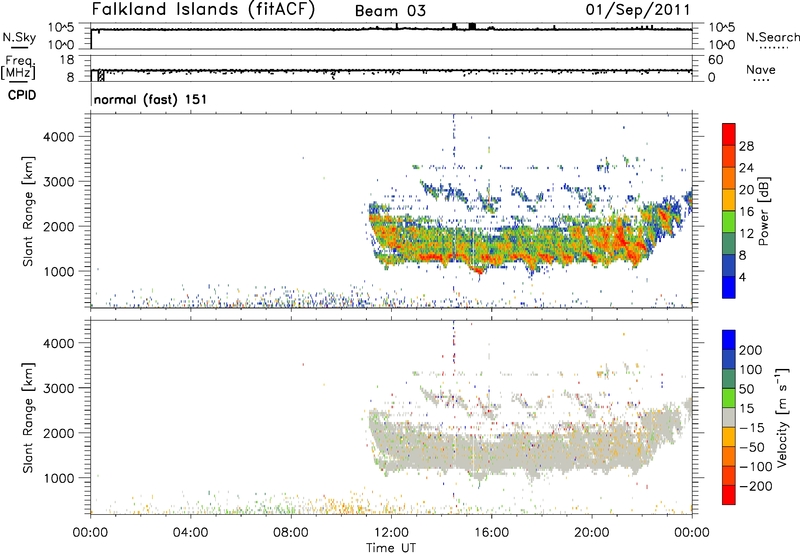Screen dimensions: 800x554
Task: Click the blue bottom segment of Power colorbar
Action: click(729, 287)
